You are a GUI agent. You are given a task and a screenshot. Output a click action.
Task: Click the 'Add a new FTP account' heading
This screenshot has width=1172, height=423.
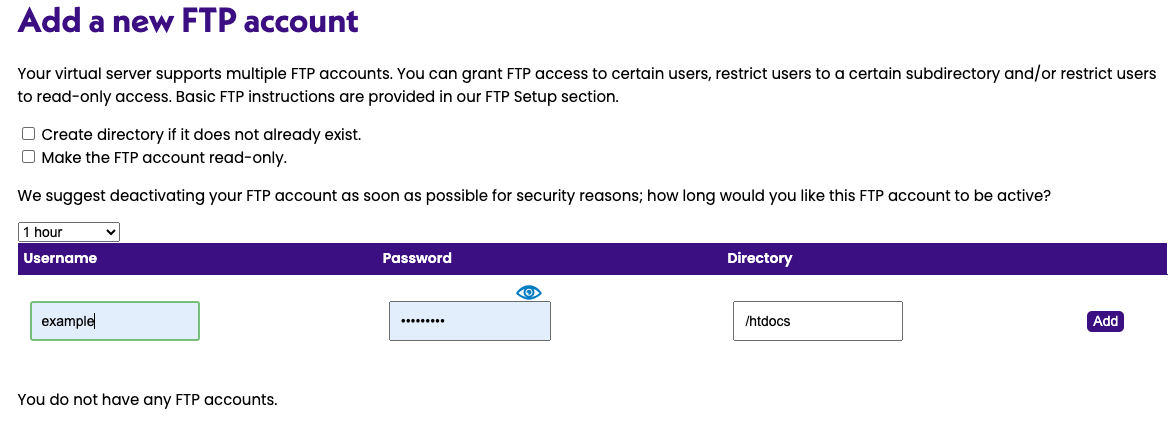188,20
